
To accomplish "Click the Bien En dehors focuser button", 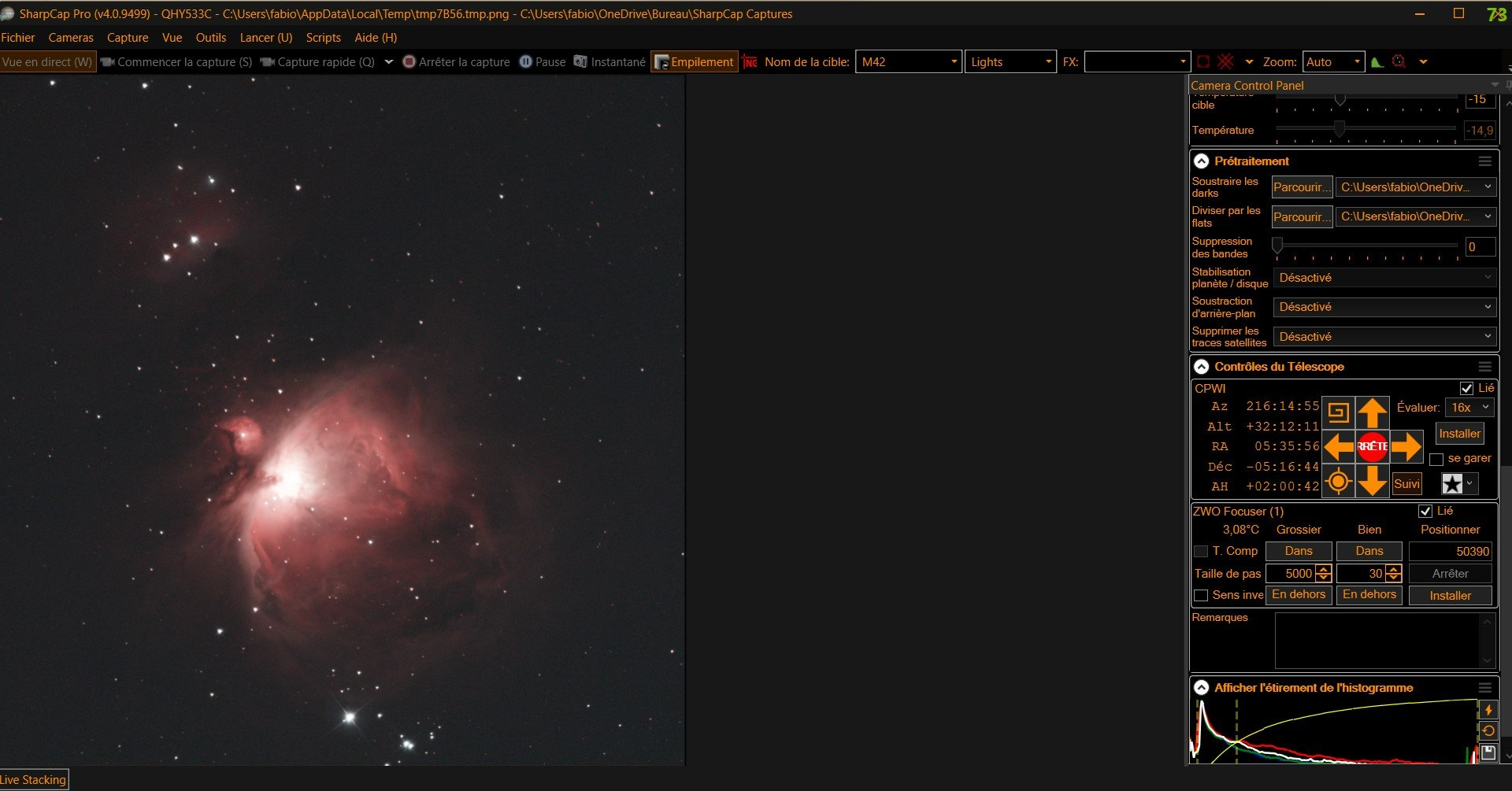I will coord(1369,595).
